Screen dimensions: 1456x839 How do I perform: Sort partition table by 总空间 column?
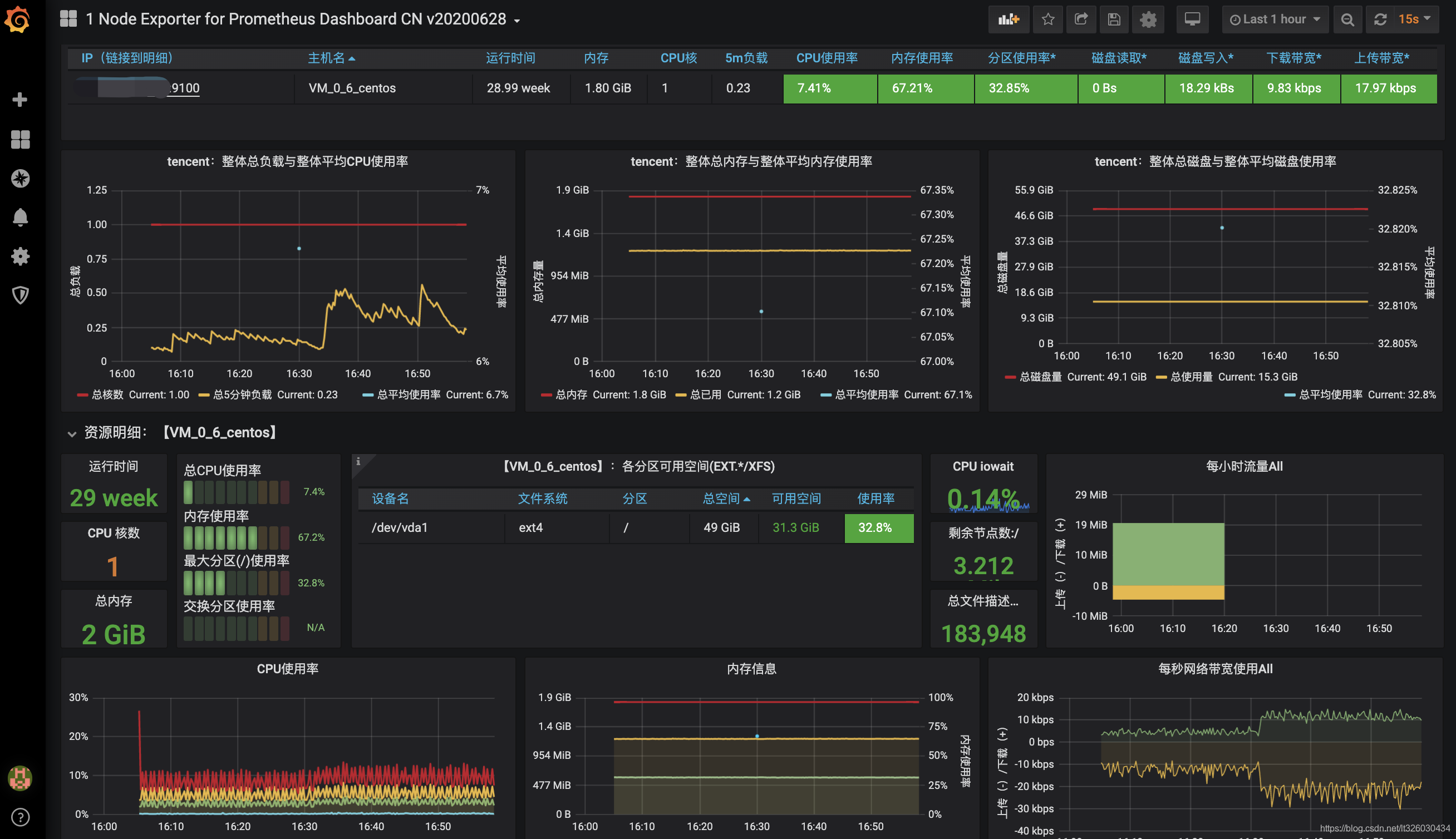coord(721,499)
